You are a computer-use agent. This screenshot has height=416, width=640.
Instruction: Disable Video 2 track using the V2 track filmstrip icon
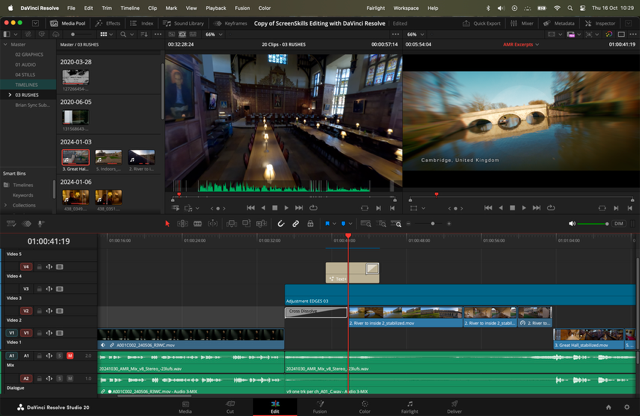coord(60,311)
